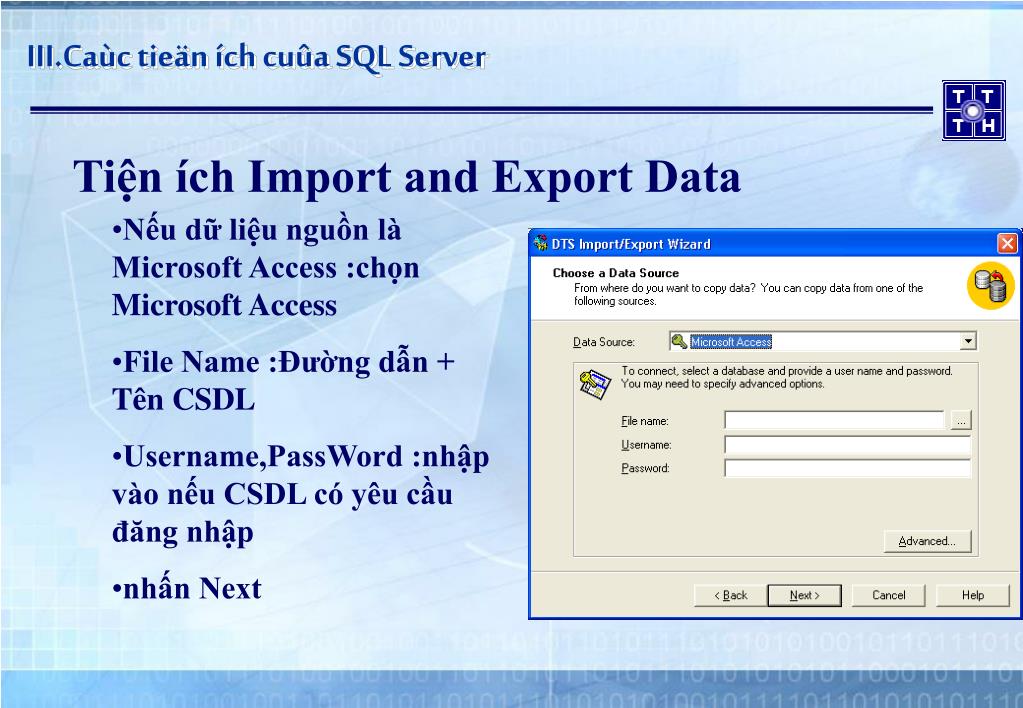Click the slide title 'Tiện ích Import and Export Data'
Screen dimensions: 1023x708
pos(407,177)
